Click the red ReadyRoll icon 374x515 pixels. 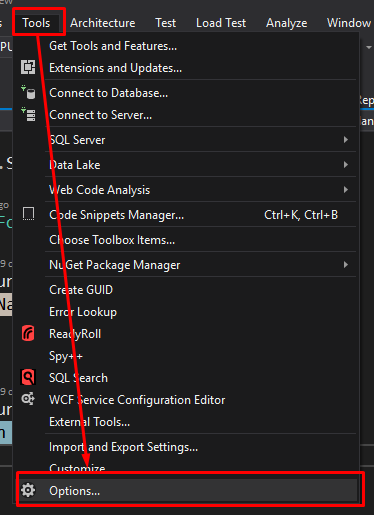[x=28, y=333]
